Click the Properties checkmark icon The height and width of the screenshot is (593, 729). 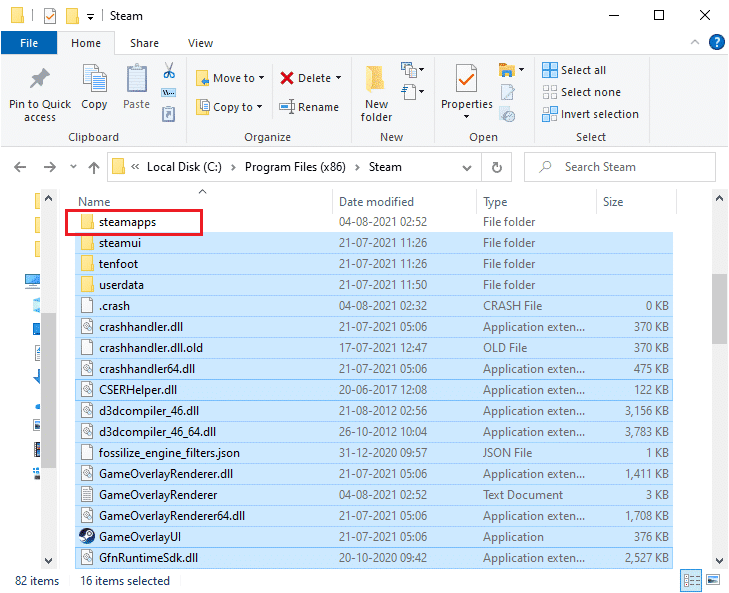(466, 78)
